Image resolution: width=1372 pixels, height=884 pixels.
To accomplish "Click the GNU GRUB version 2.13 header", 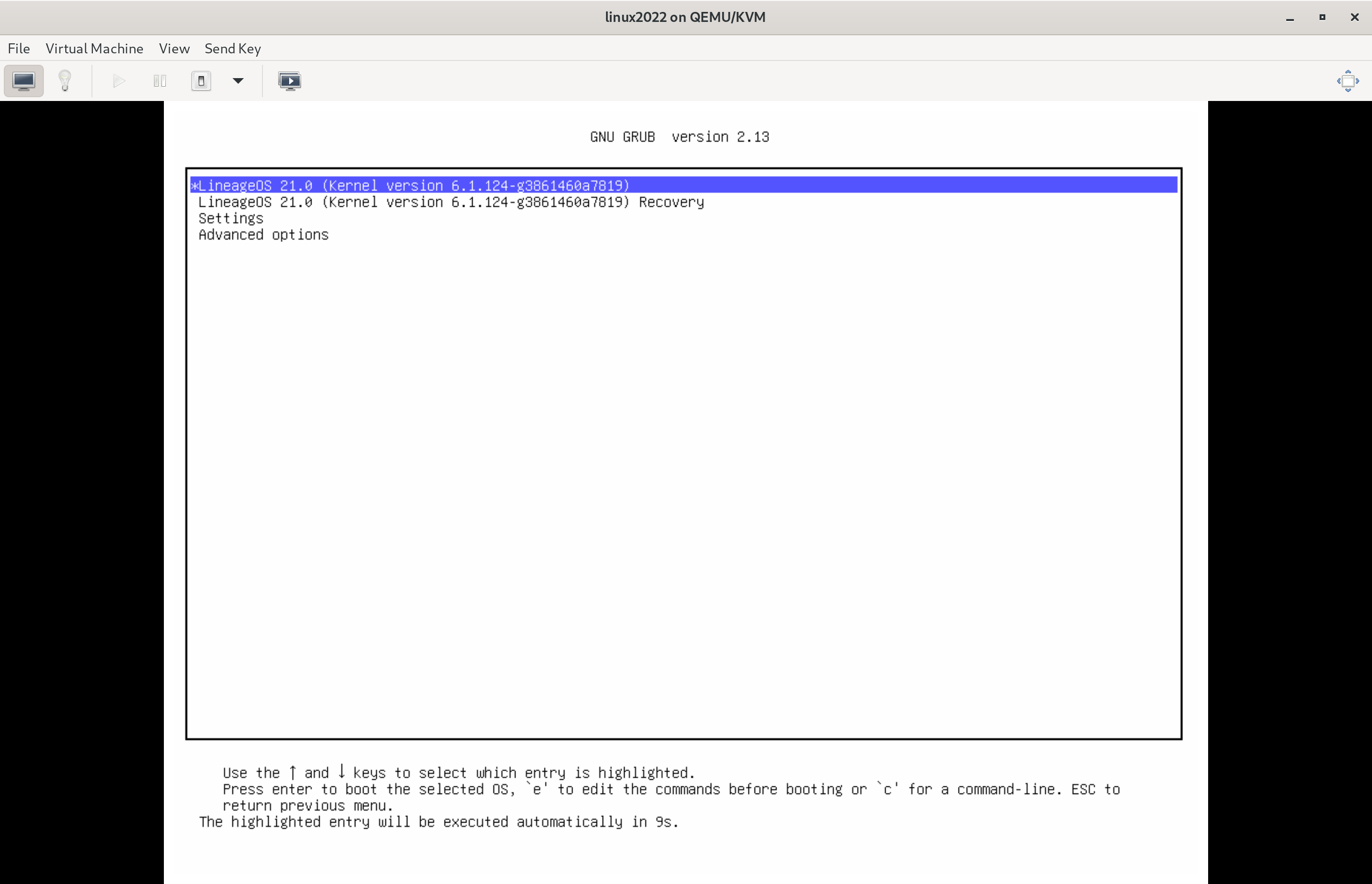I will click(680, 137).
